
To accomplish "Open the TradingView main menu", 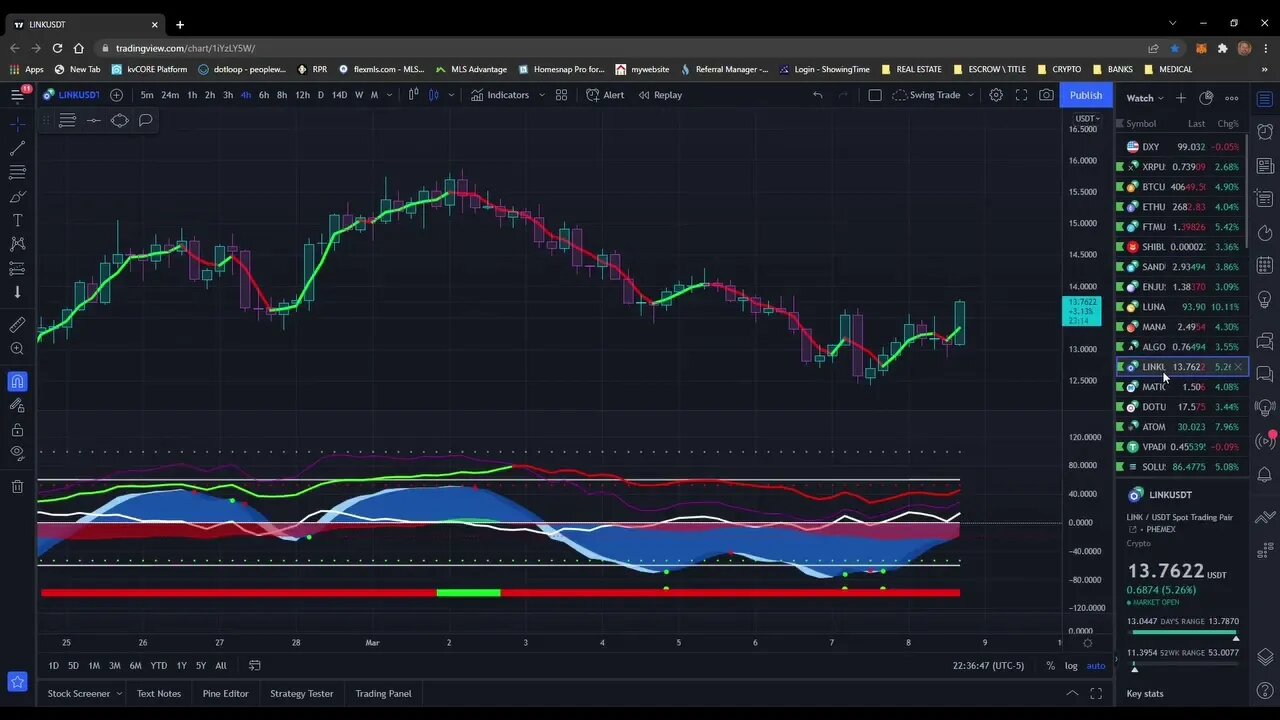I will 17,95.
